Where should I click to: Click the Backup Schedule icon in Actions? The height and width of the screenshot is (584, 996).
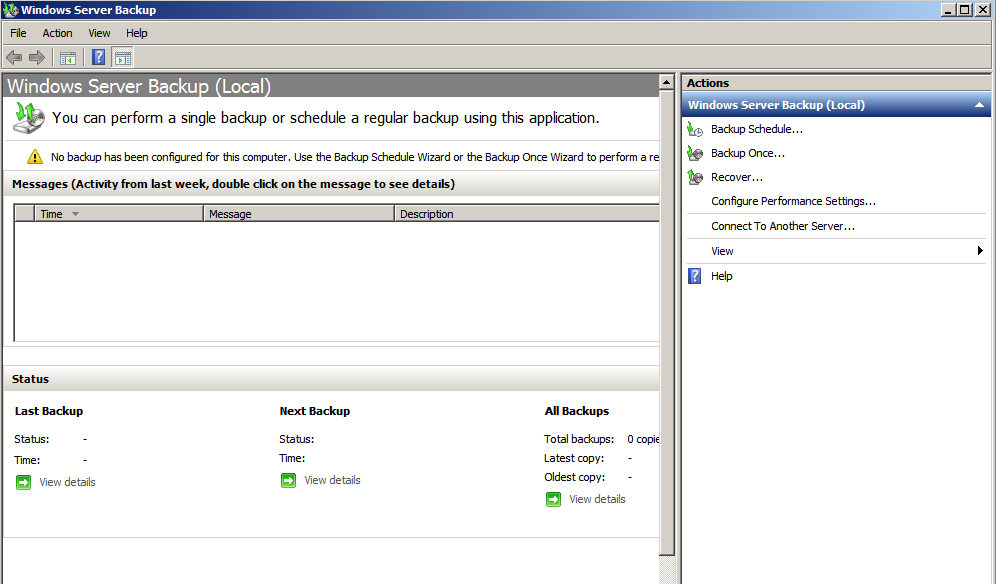(x=695, y=130)
